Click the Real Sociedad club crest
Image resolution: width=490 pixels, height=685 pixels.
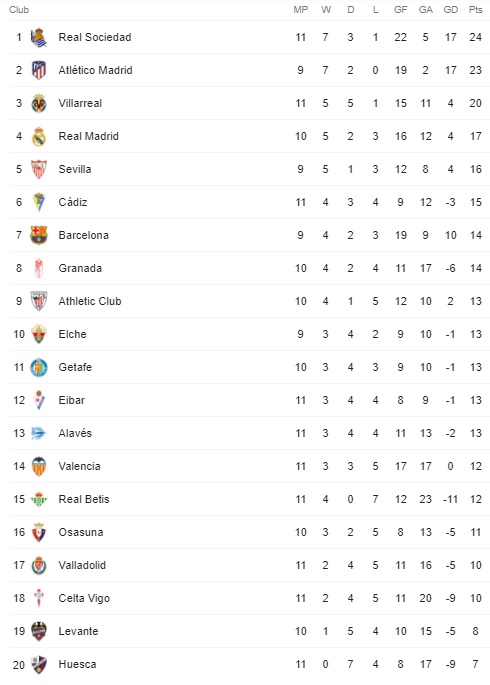[38, 37]
